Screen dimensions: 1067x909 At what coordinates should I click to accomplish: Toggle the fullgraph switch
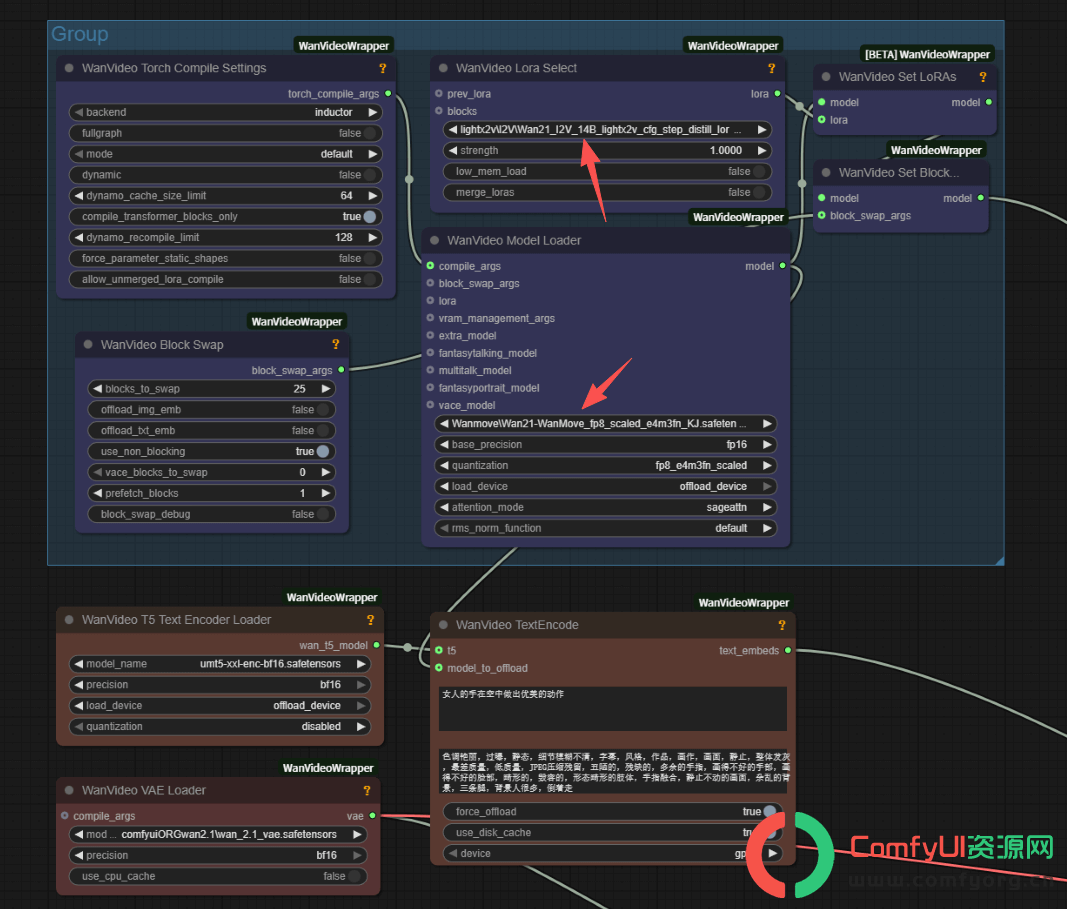pos(226,133)
